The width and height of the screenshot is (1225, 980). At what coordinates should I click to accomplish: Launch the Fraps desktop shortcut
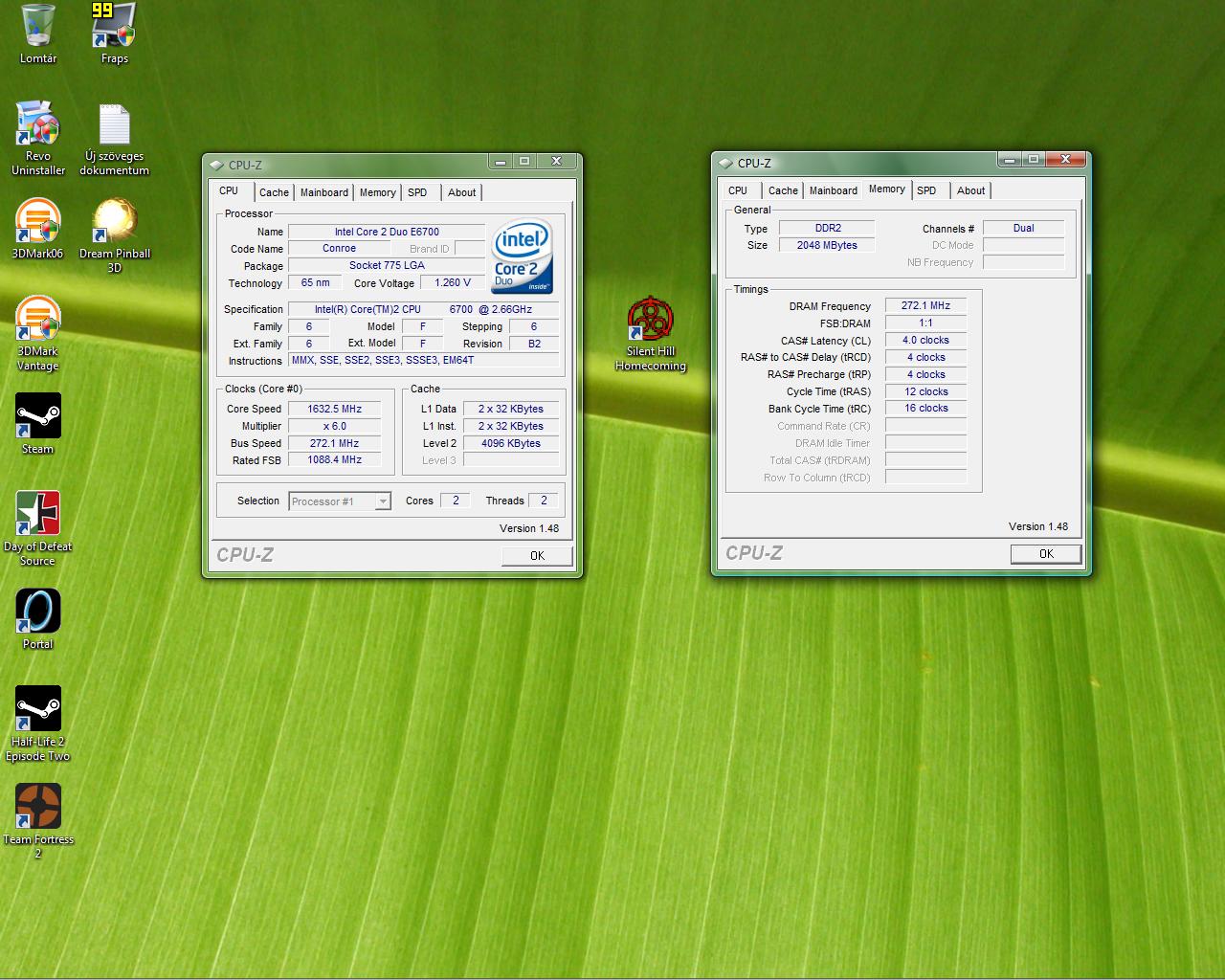click(114, 33)
